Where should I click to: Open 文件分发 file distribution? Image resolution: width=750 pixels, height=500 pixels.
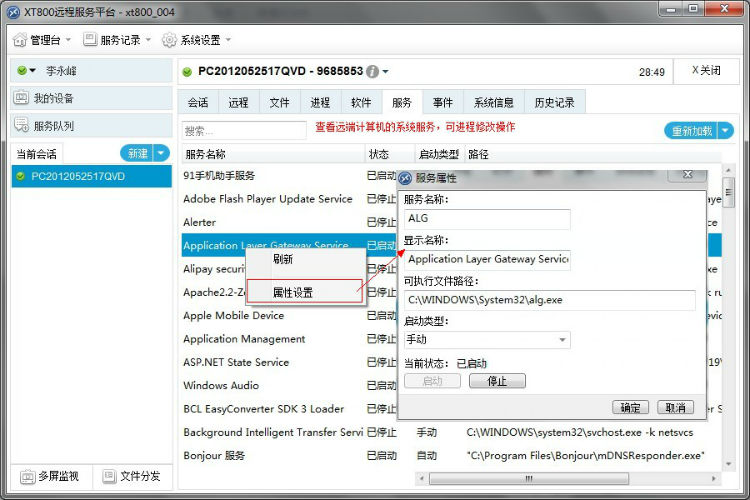point(107,476)
